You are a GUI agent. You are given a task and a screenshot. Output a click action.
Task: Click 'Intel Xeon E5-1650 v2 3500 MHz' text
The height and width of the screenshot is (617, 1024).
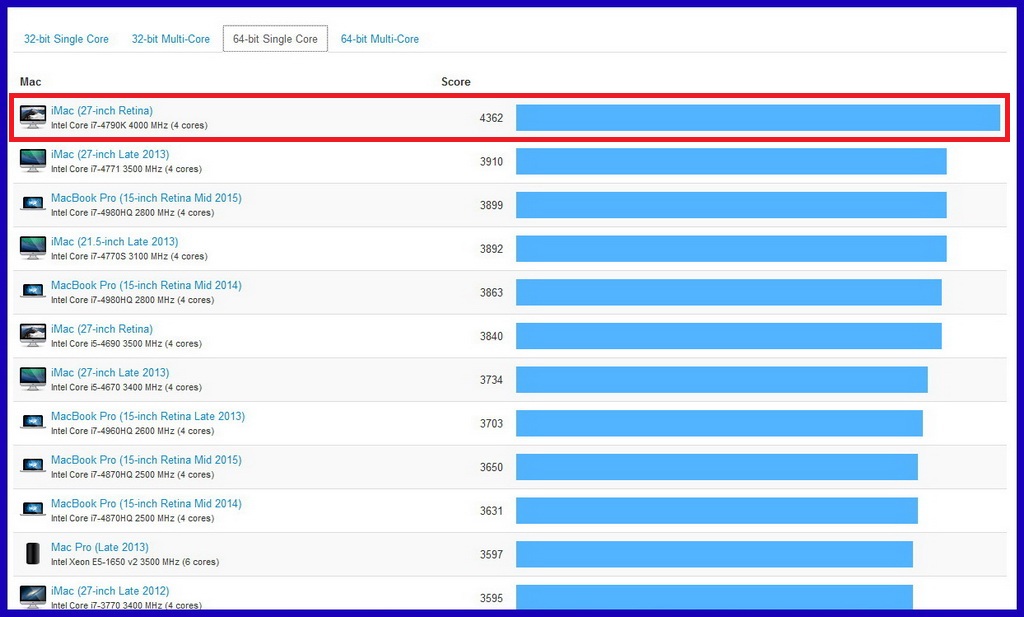[115, 562]
